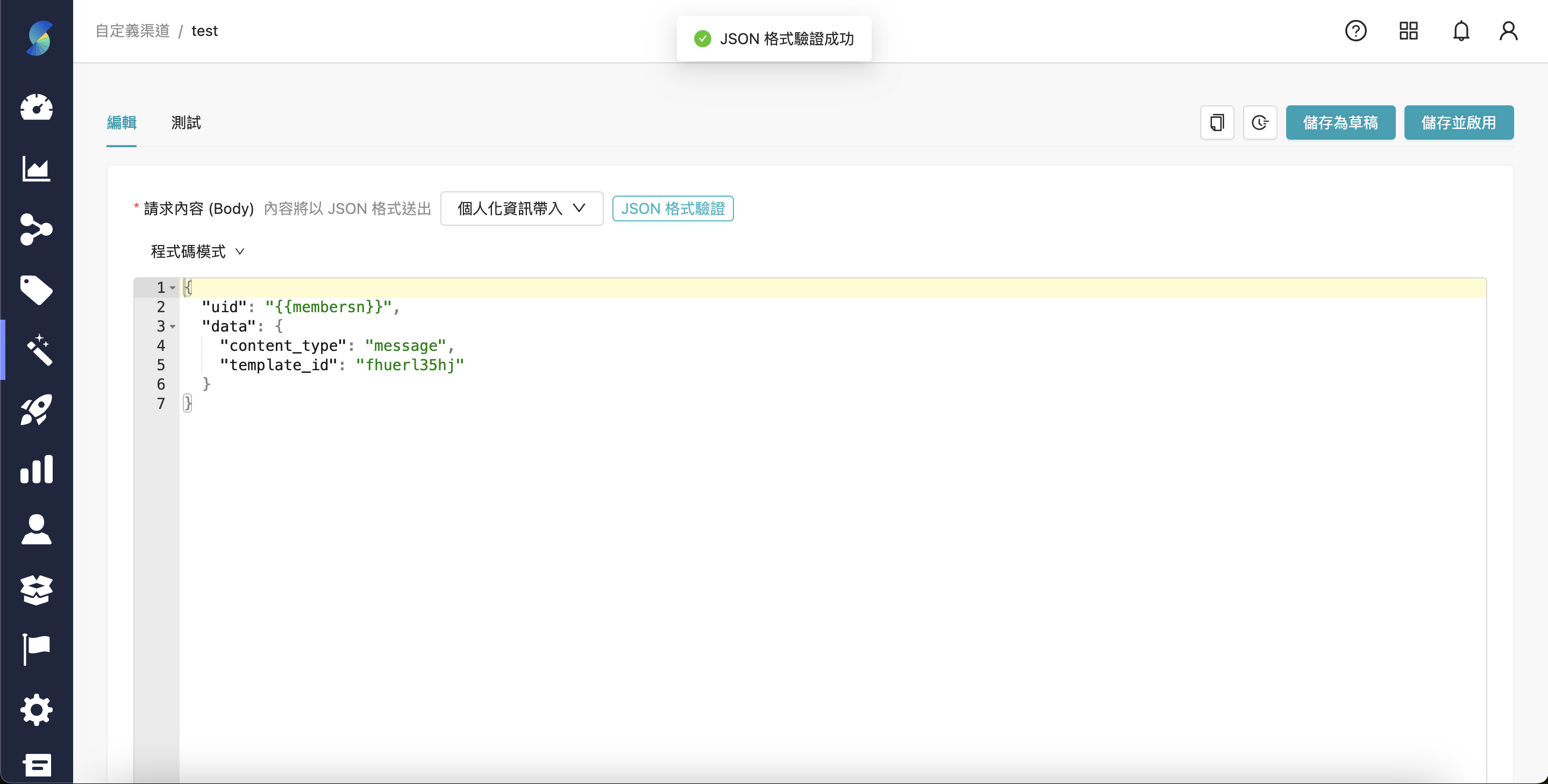
Task: Open the settings gear icon in sidebar
Action: click(37, 709)
